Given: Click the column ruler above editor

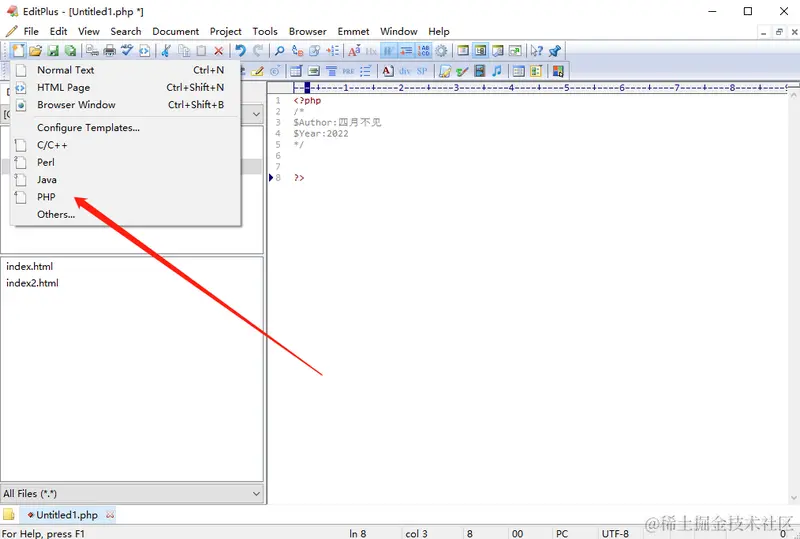Looking at the screenshot, I should tap(541, 88).
